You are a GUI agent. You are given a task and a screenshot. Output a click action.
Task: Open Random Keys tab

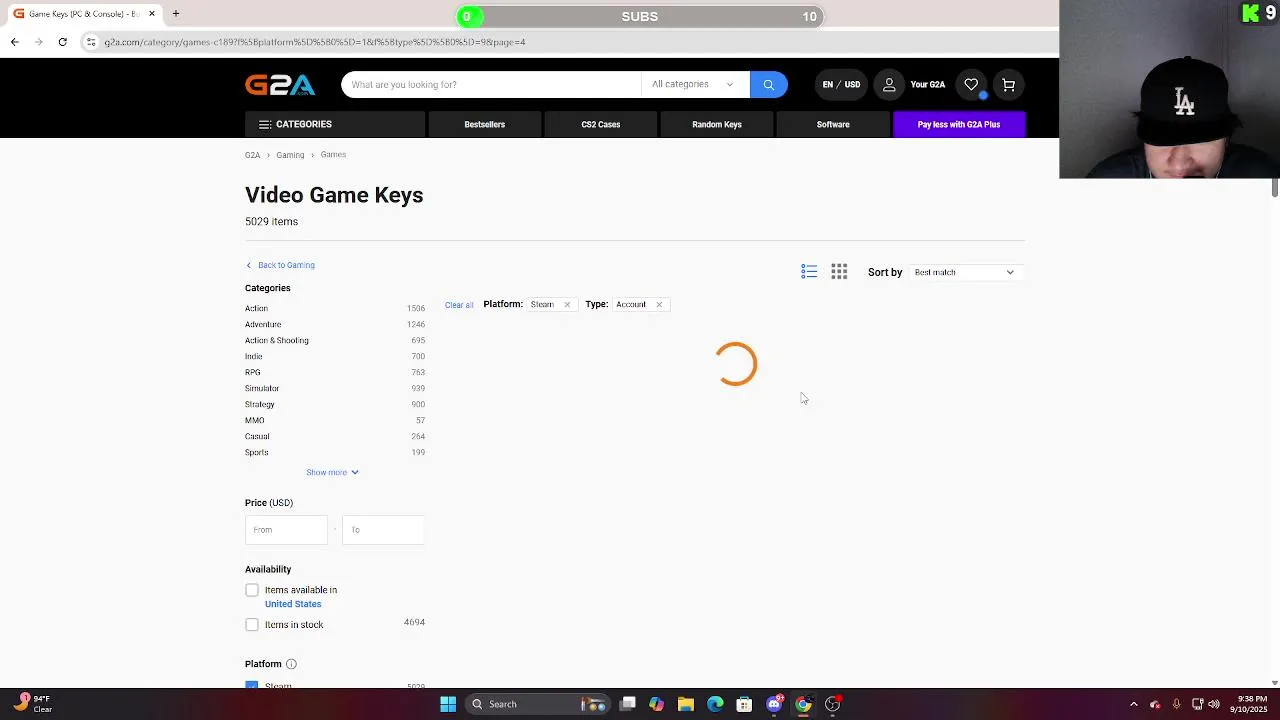coord(717,125)
